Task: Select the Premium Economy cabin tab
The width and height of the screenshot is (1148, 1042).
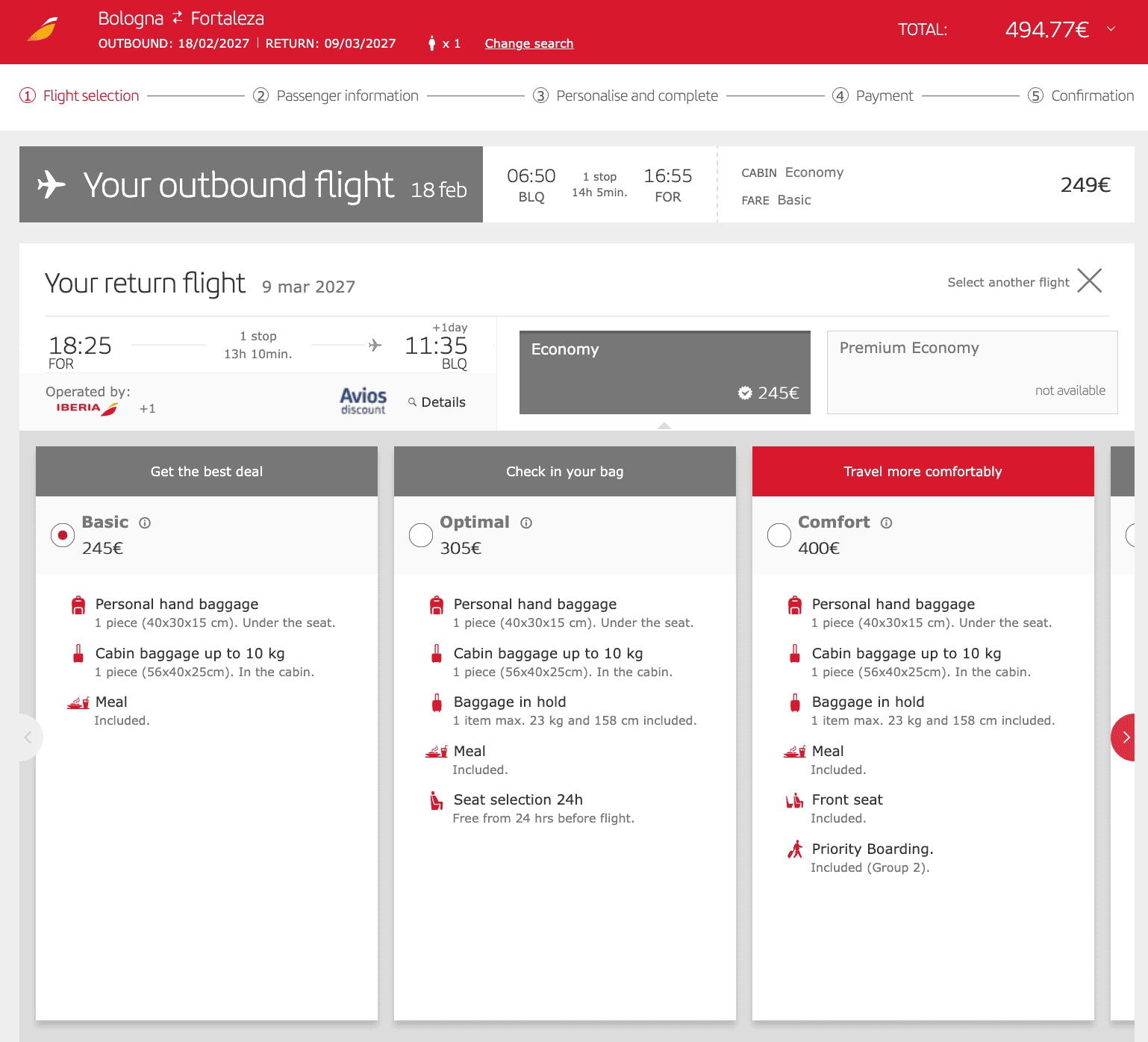Action: [x=973, y=372]
